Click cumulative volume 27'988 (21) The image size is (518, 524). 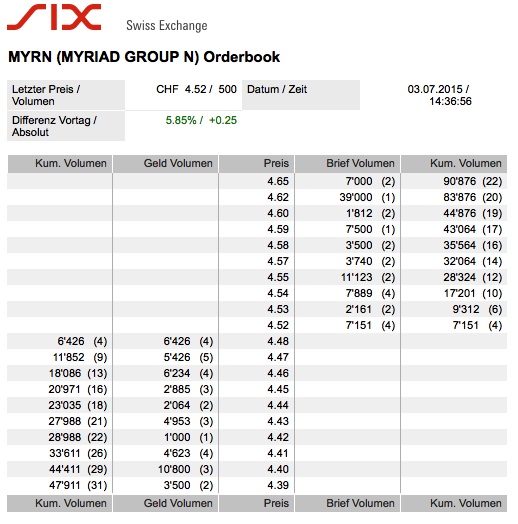tap(78, 421)
